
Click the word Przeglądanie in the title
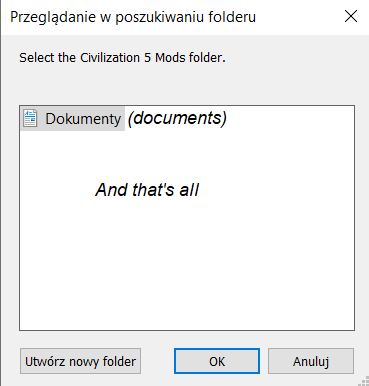click(x=53, y=17)
